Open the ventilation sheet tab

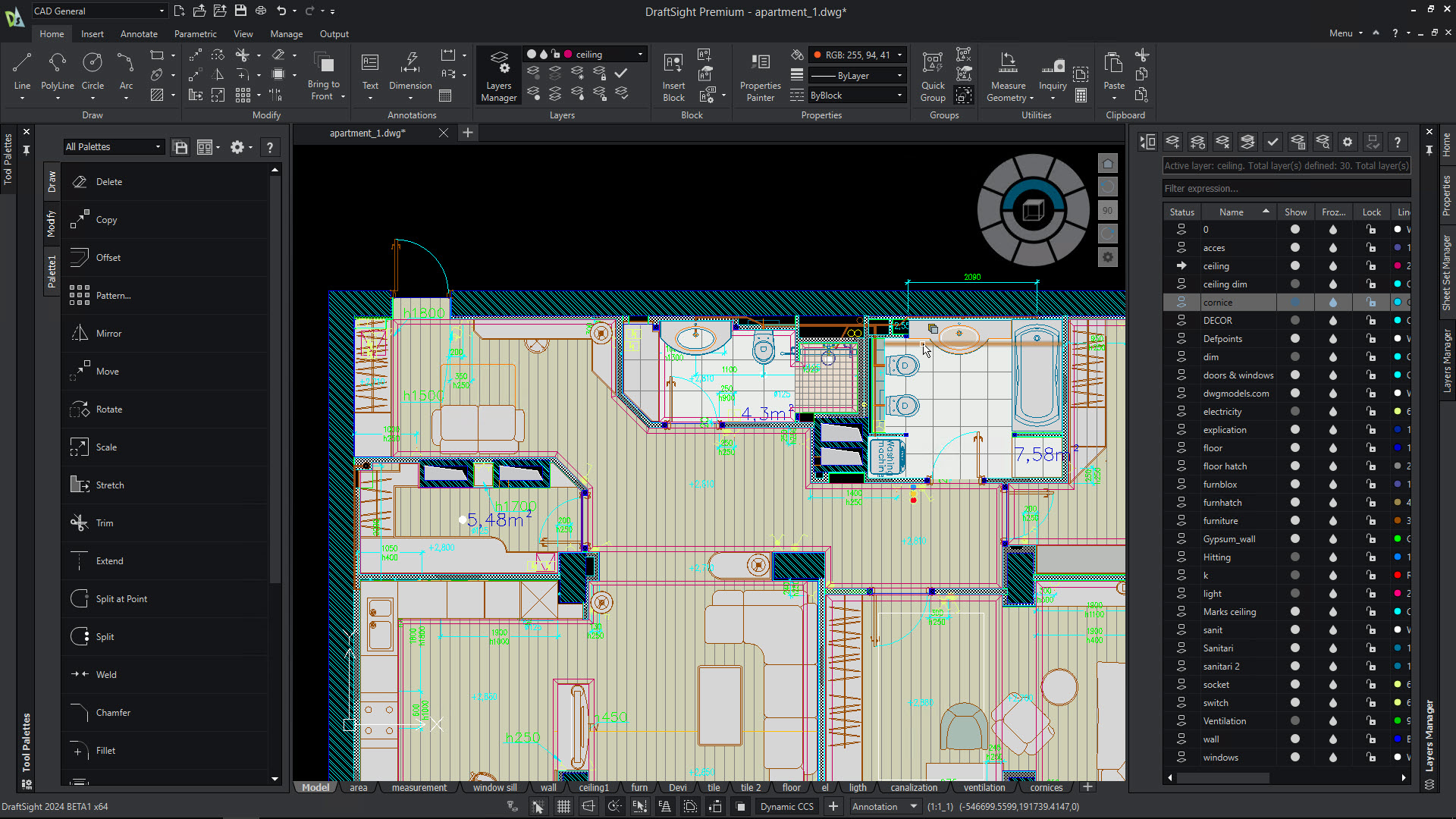(x=984, y=787)
